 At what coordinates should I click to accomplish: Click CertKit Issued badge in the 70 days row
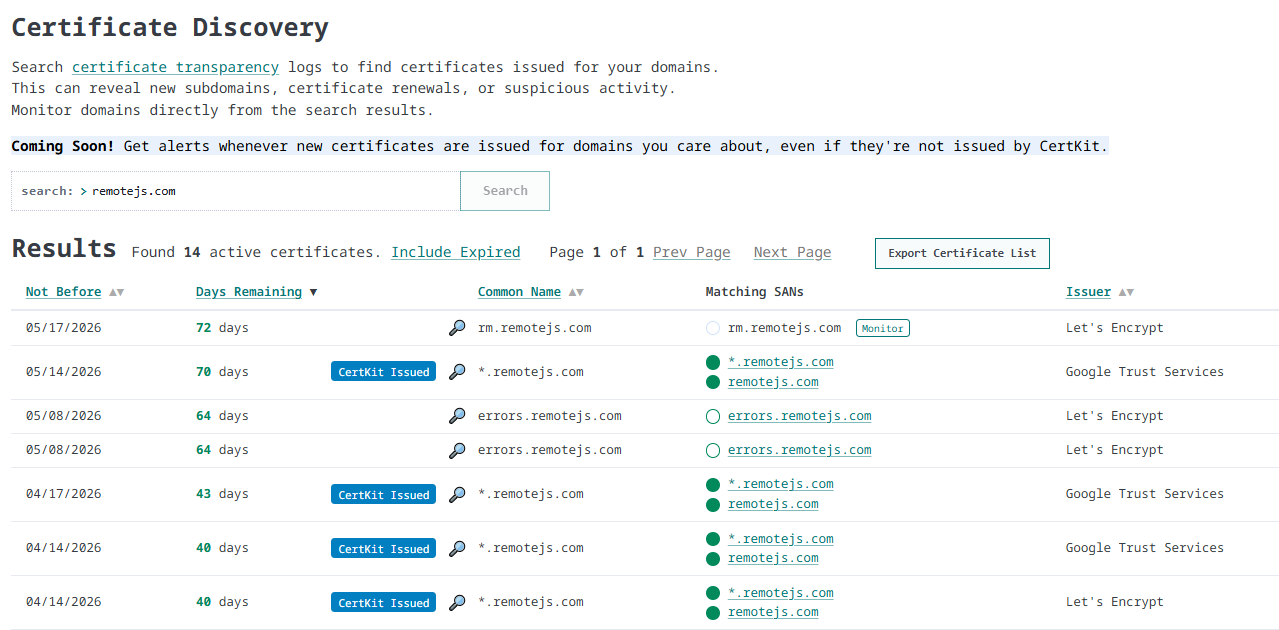(384, 372)
